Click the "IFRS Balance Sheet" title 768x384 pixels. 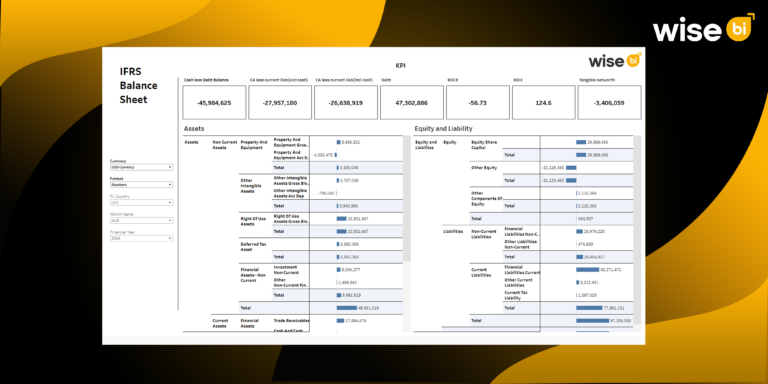tap(139, 86)
